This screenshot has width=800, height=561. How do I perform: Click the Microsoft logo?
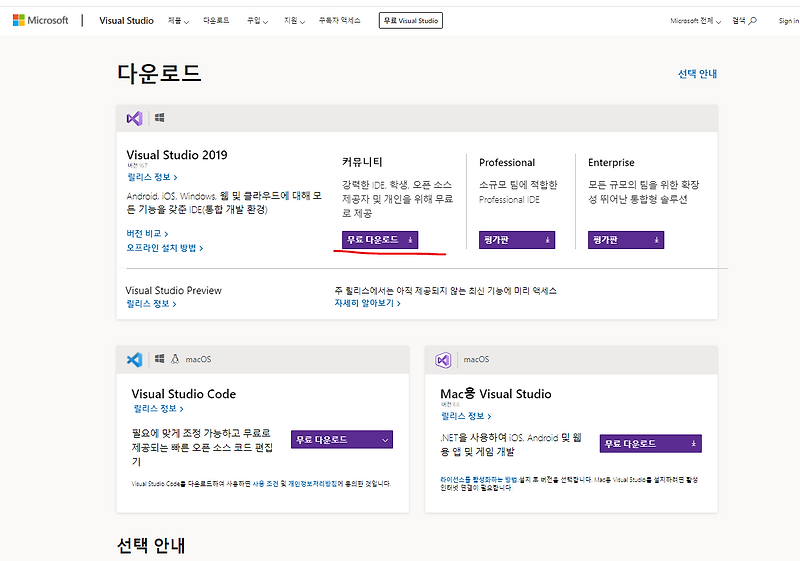tap(40, 20)
